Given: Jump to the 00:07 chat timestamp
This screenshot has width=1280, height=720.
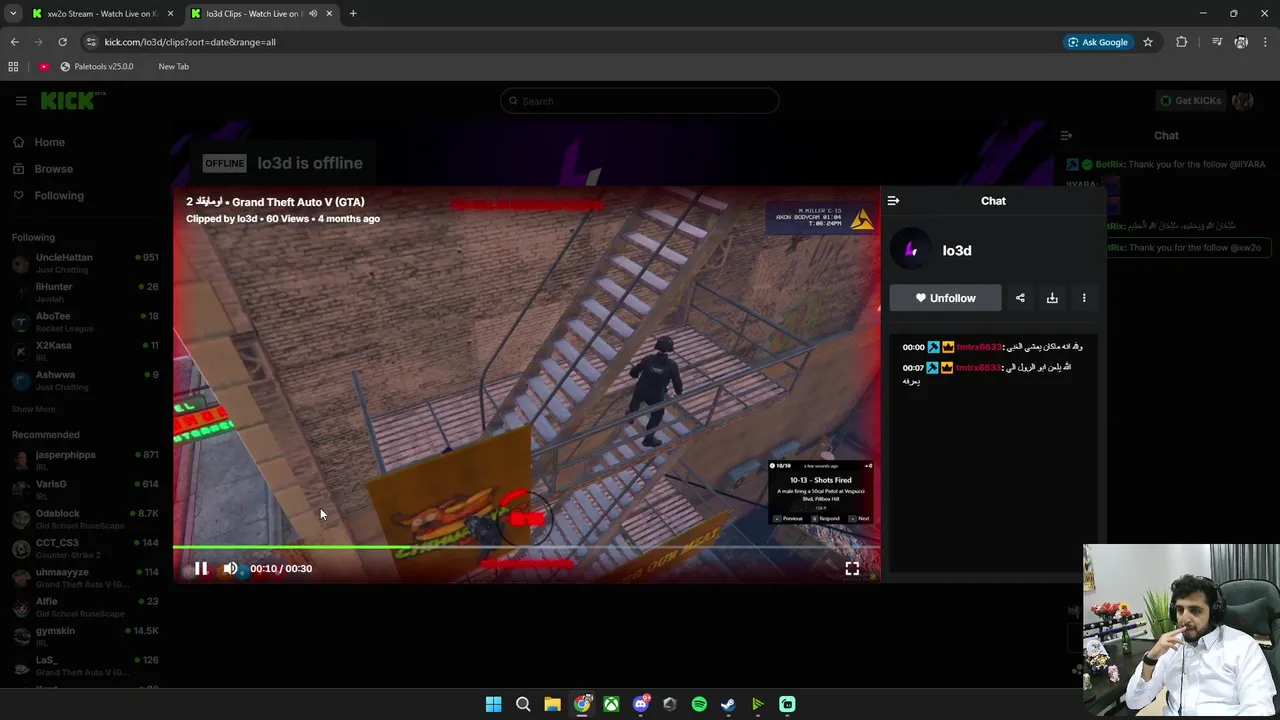Looking at the screenshot, I should click(x=913, y=368).
